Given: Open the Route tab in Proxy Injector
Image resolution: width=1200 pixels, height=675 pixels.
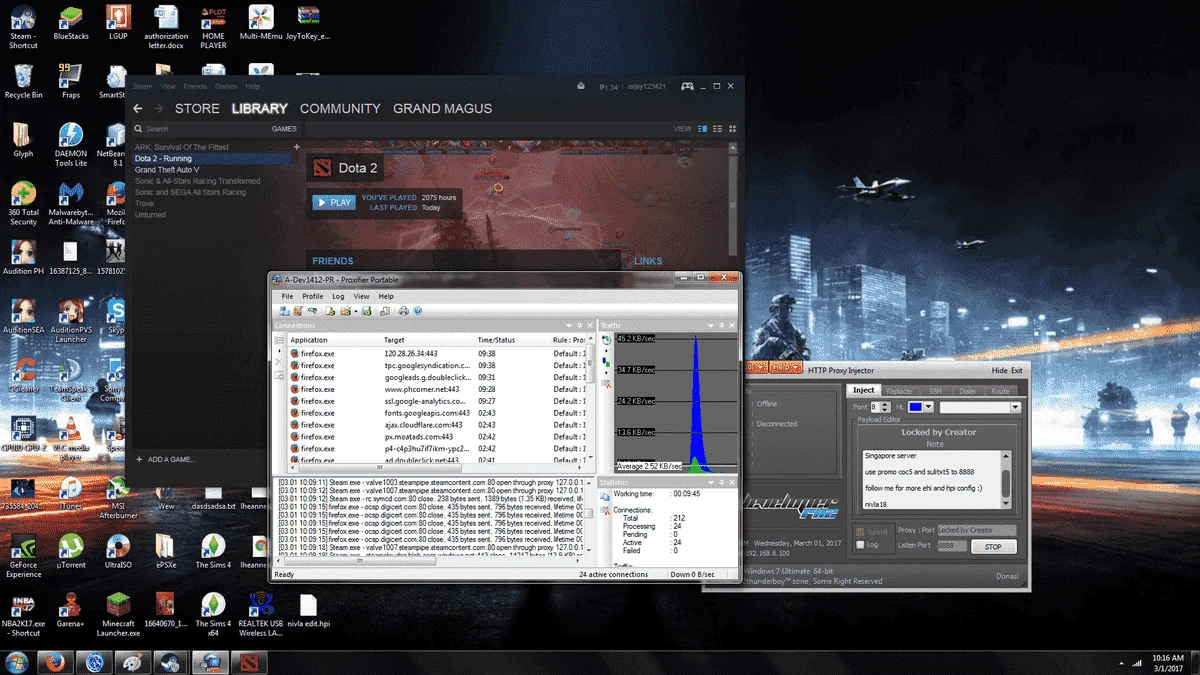Looking at the screenshot, I should (x=1000, y=391).
